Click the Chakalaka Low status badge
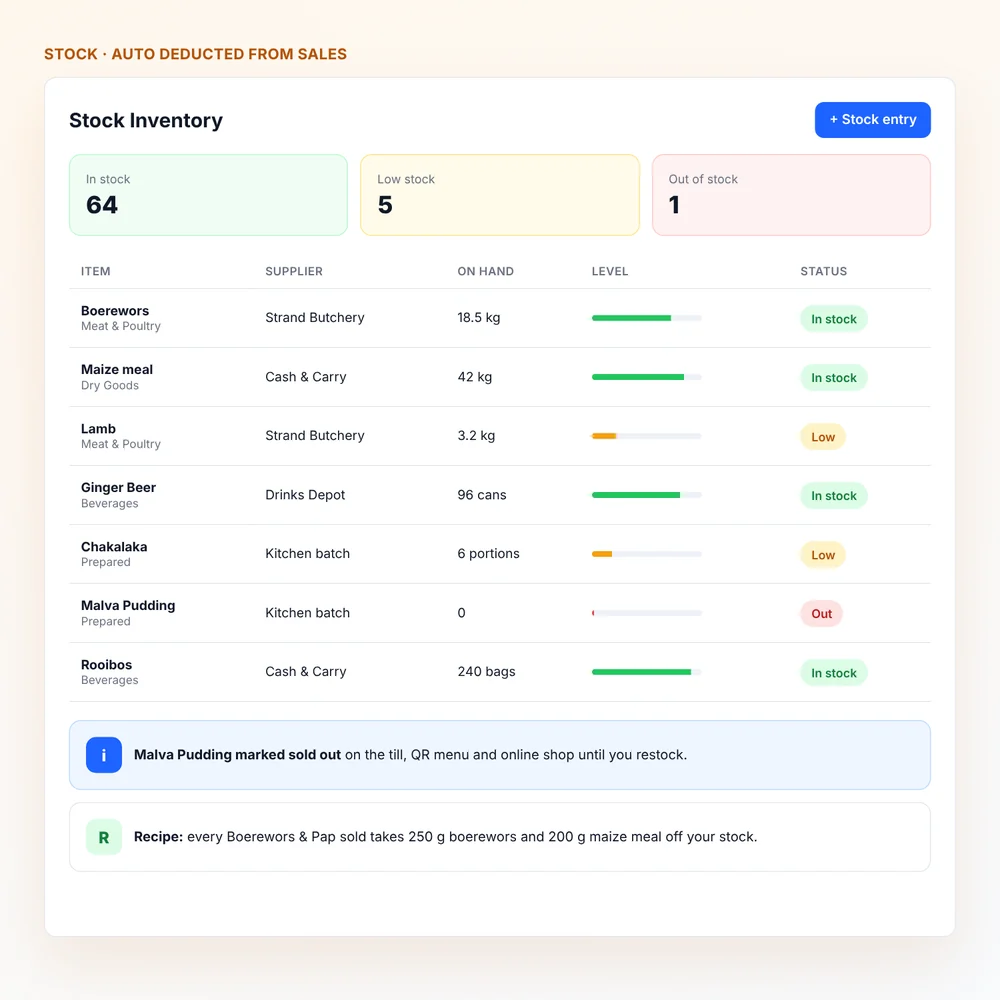This screenshot has width=1000, height=1000. 823,555
